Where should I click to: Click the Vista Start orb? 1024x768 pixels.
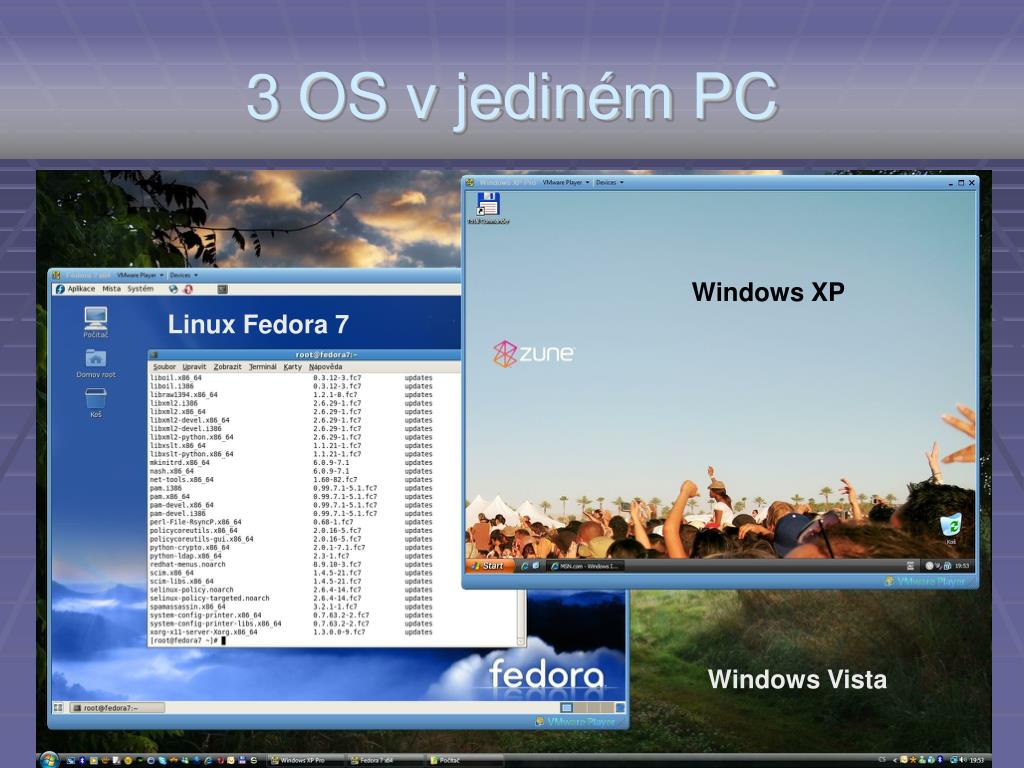[x=49, y=760]
